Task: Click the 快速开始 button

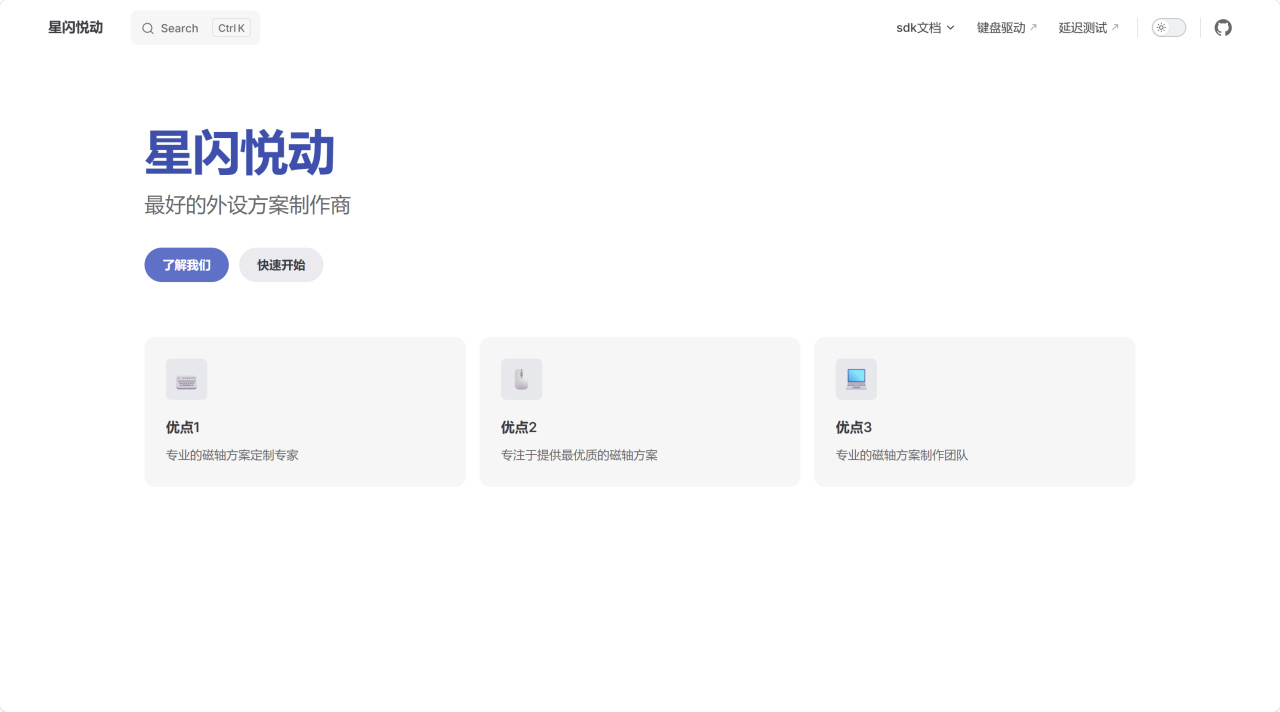Action: click(281, 265)
